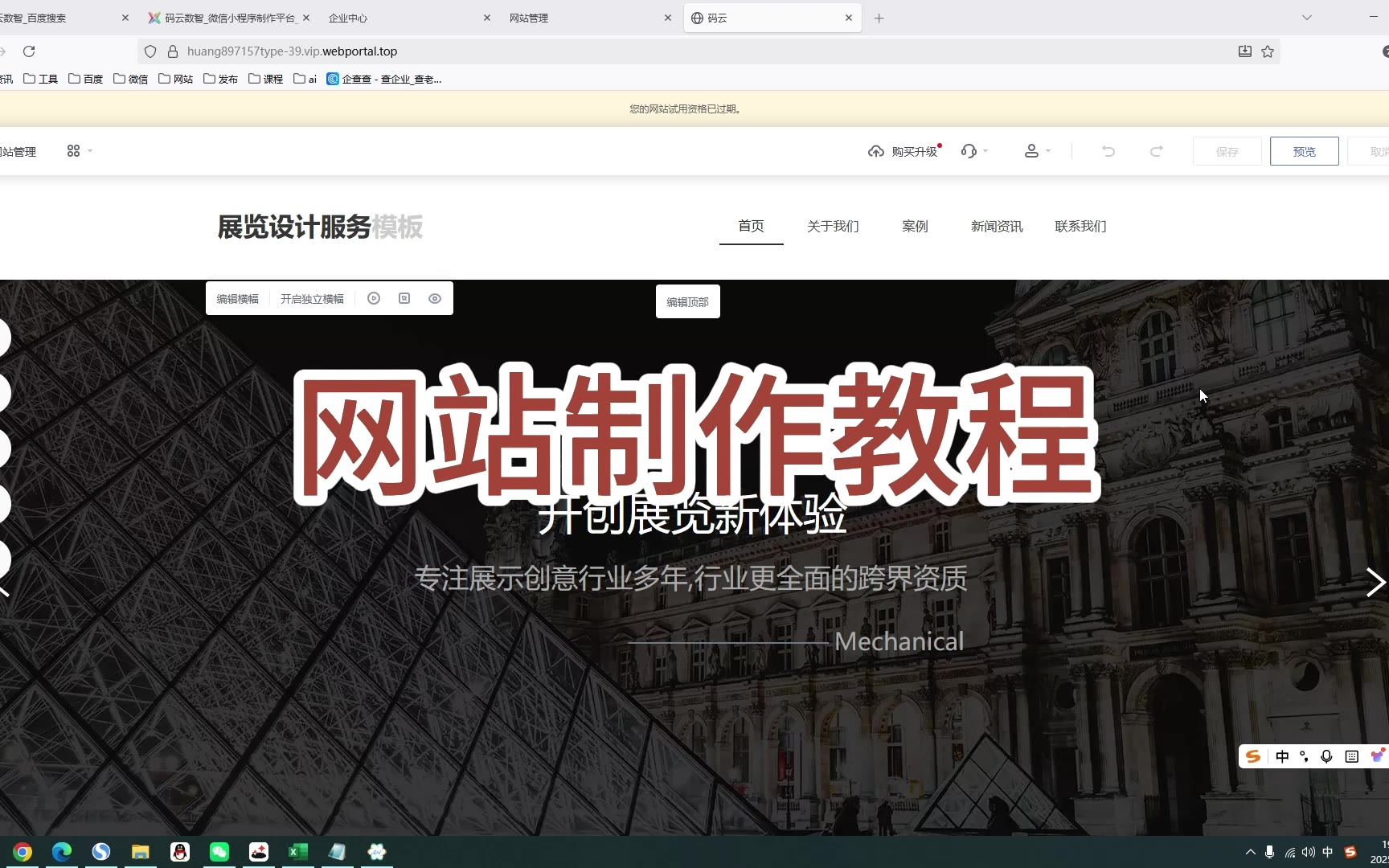This screenshot has width=1389, height=868.
Task: Click the square banner settings icon
Action: click(x=404, y=298)
